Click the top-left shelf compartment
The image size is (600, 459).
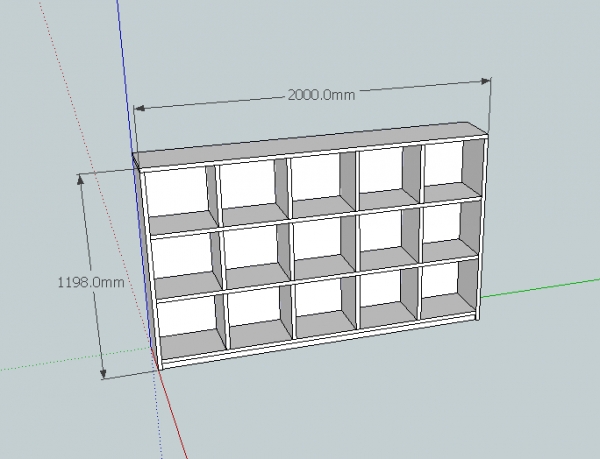(x=181, y=201)
